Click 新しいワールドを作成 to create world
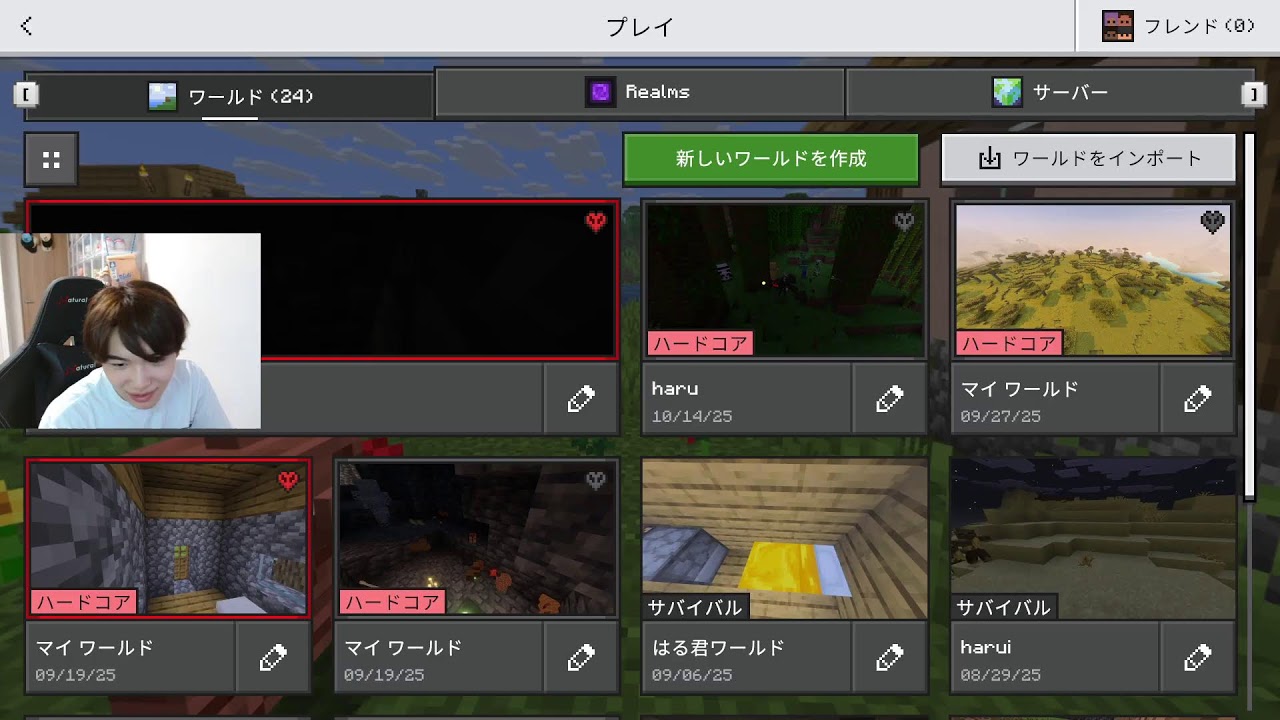The width and height of the screenshot is (1280, 720). 771,159
